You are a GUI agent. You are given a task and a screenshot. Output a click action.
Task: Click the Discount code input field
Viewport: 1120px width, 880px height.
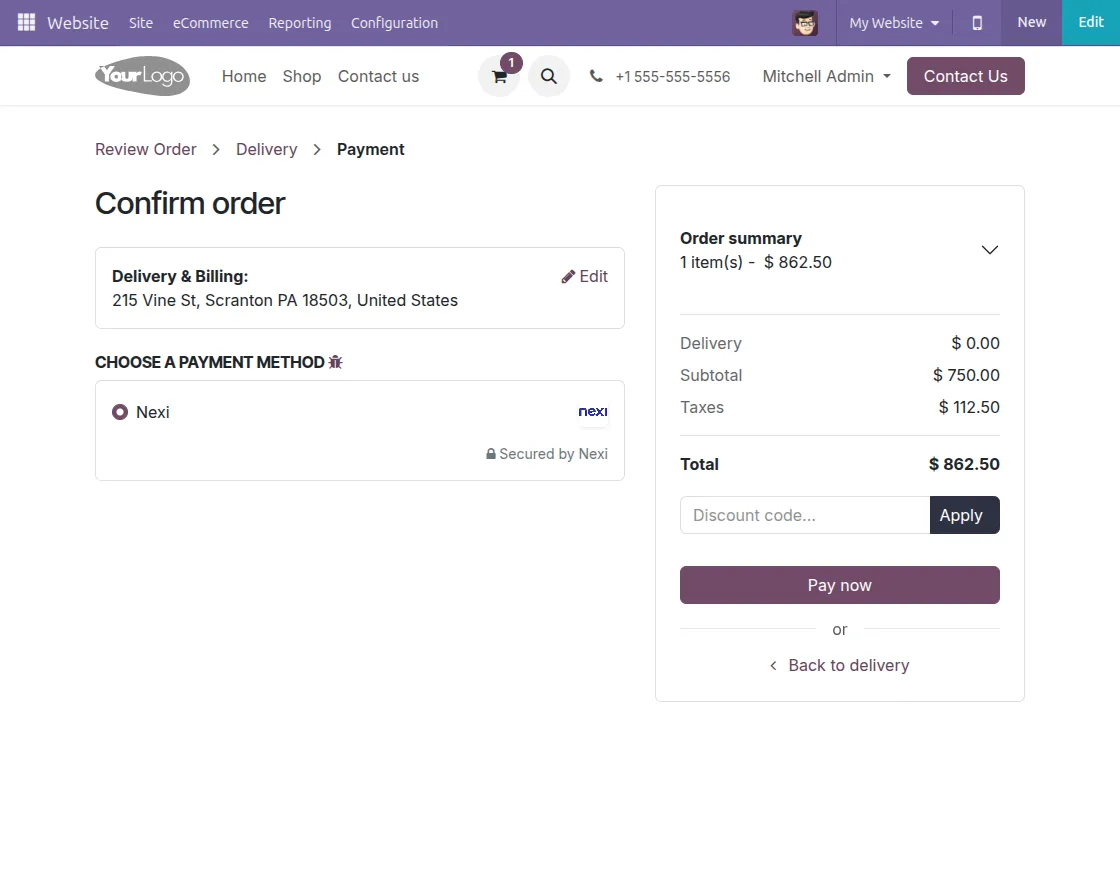click(x=805, y=515)
